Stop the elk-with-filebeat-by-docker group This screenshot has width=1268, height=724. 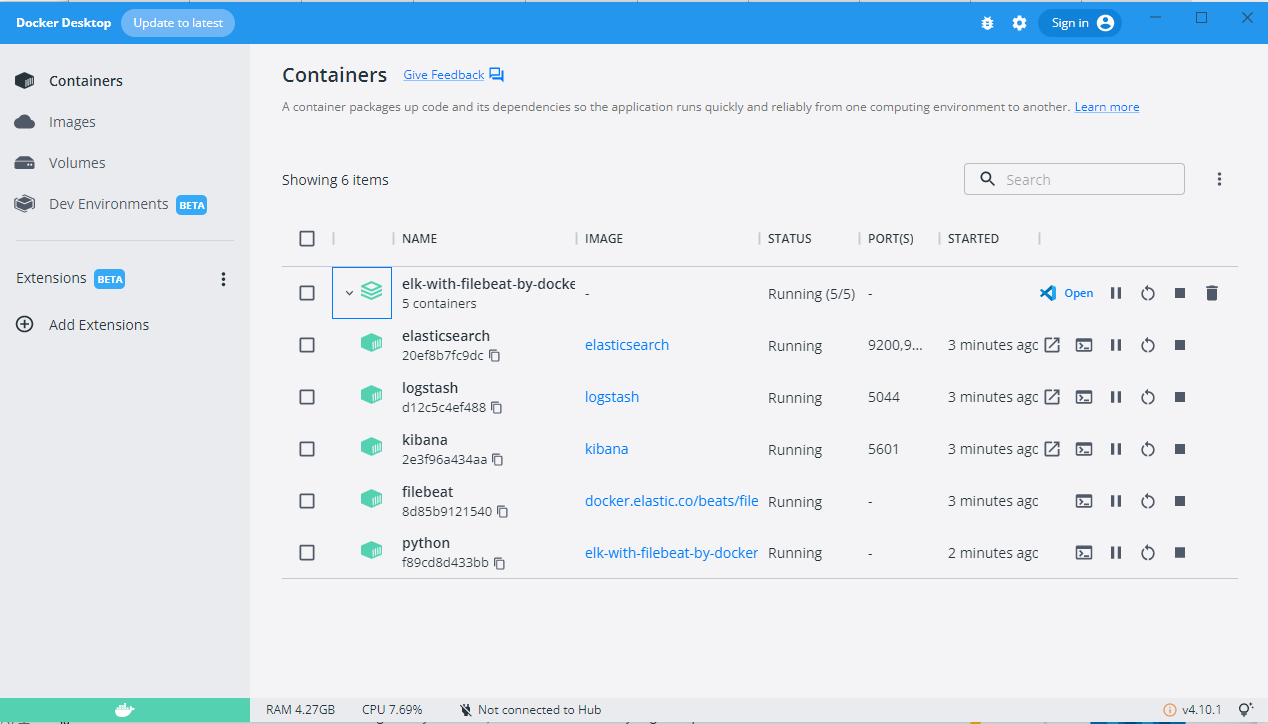(x=1180, y=293)
